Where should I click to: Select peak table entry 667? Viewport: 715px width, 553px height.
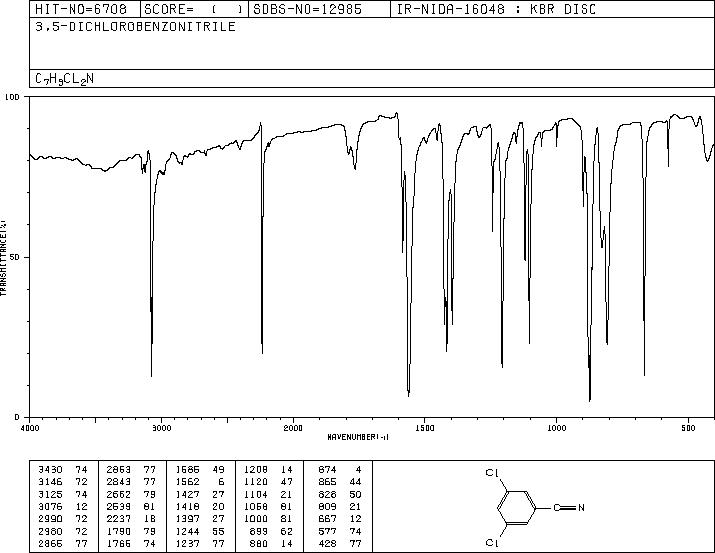click(x=340, y=519)
